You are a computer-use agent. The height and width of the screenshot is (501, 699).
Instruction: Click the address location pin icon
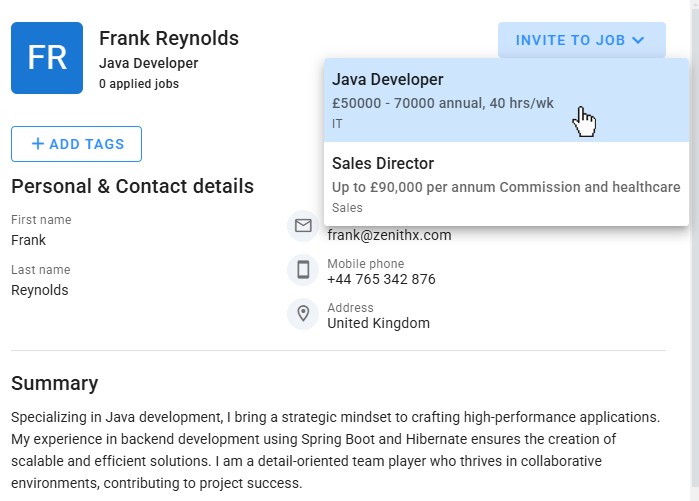(303, 314)
